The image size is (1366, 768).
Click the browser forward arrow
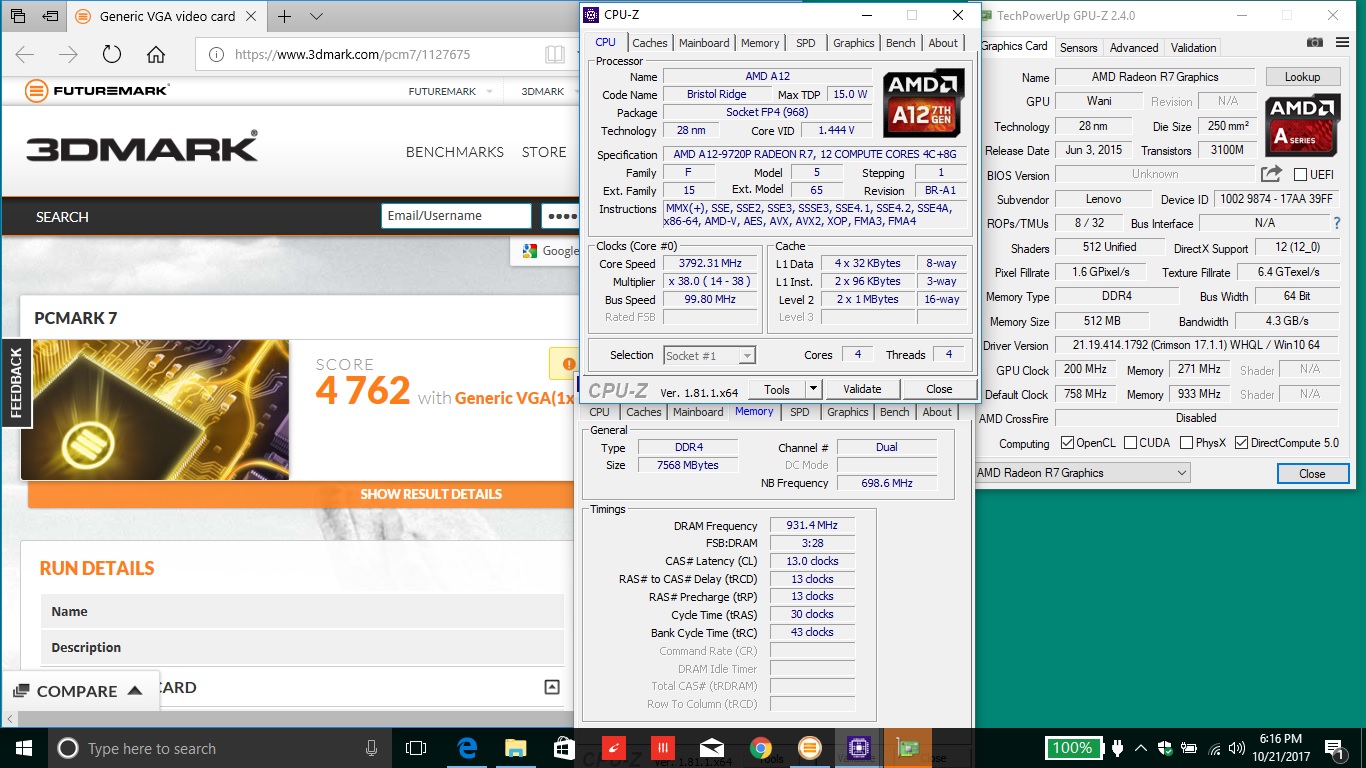click(x=68, y=54)
